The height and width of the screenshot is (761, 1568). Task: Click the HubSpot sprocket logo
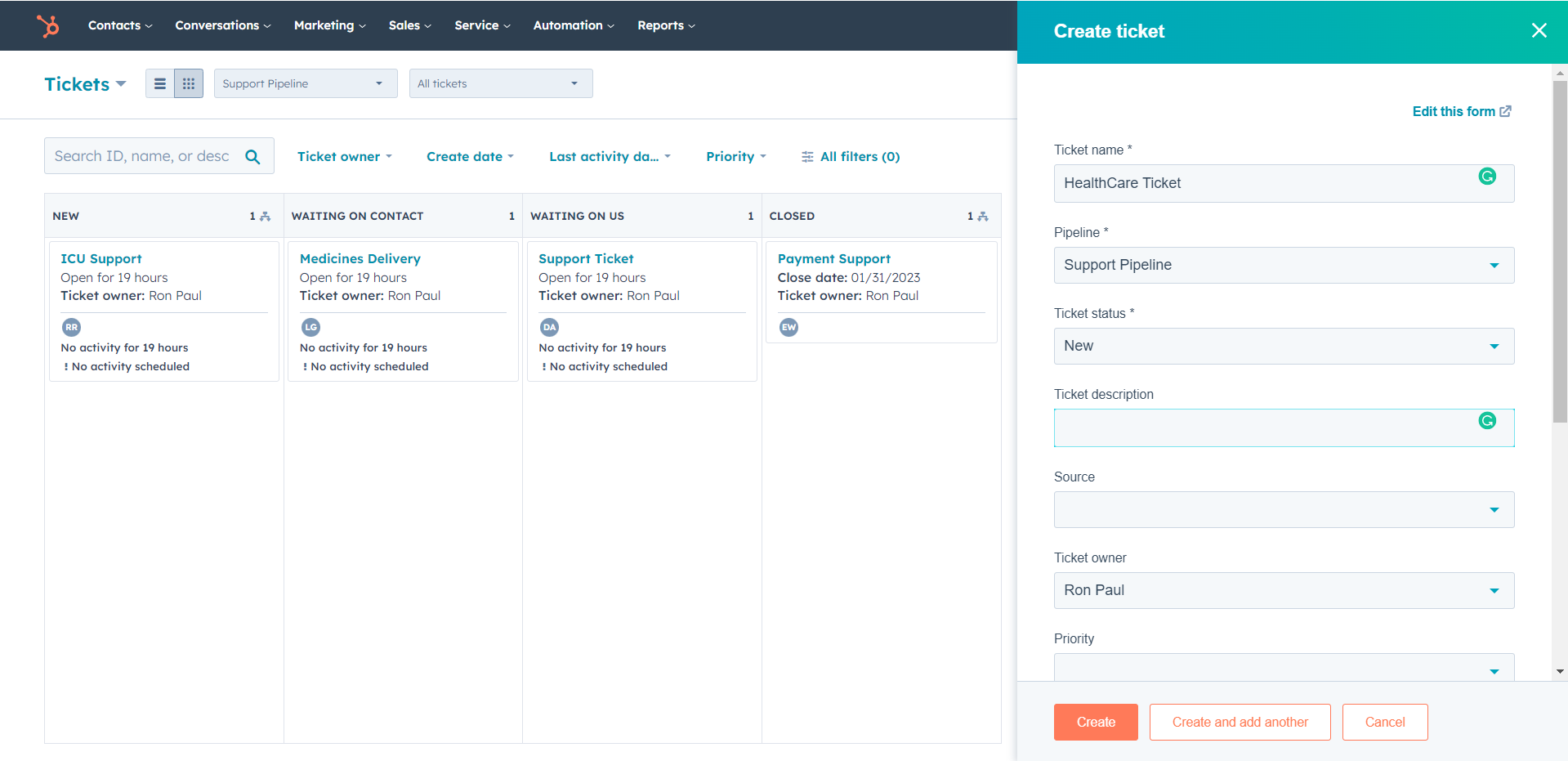[x=49, y=25]
